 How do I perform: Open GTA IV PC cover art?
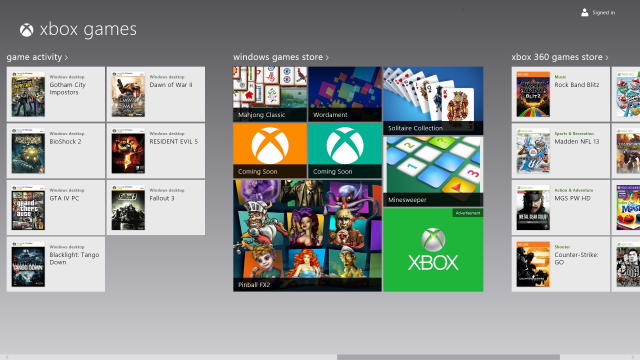pos(28,208)
